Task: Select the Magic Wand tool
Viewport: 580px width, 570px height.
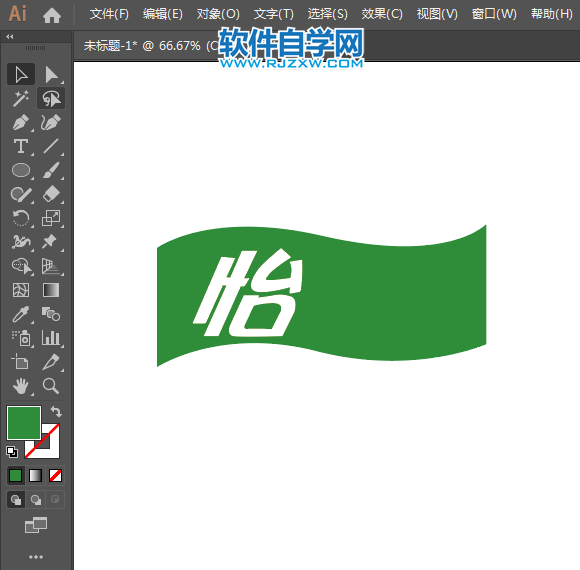Action: [21, 98]
